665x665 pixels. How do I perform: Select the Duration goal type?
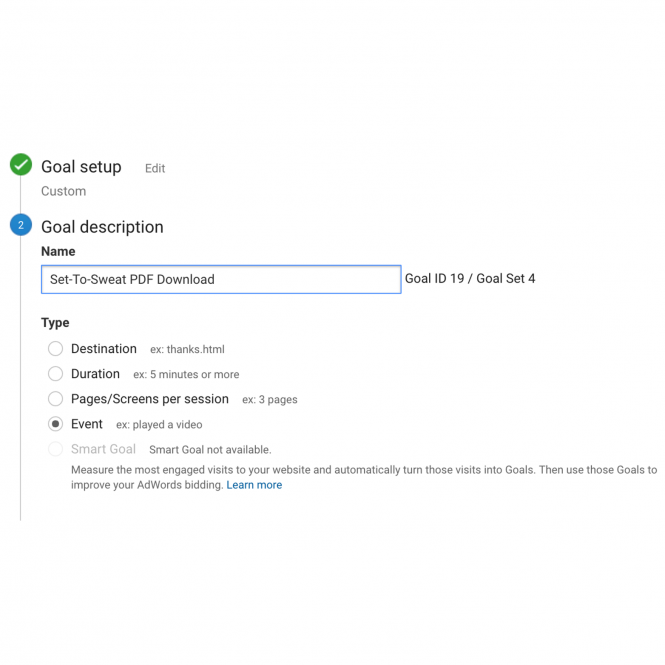tap(56, 374)
